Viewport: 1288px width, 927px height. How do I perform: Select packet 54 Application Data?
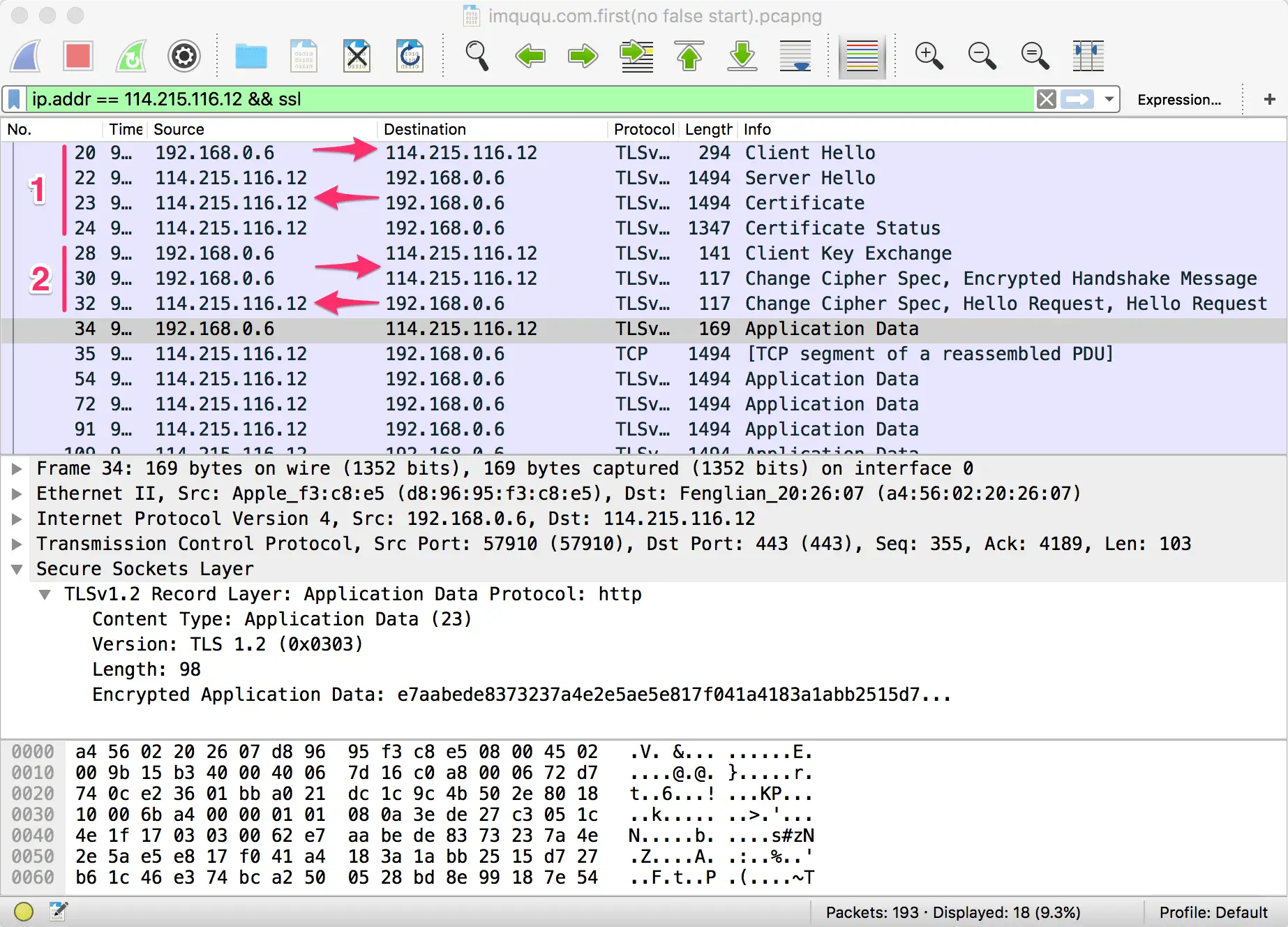643,379
